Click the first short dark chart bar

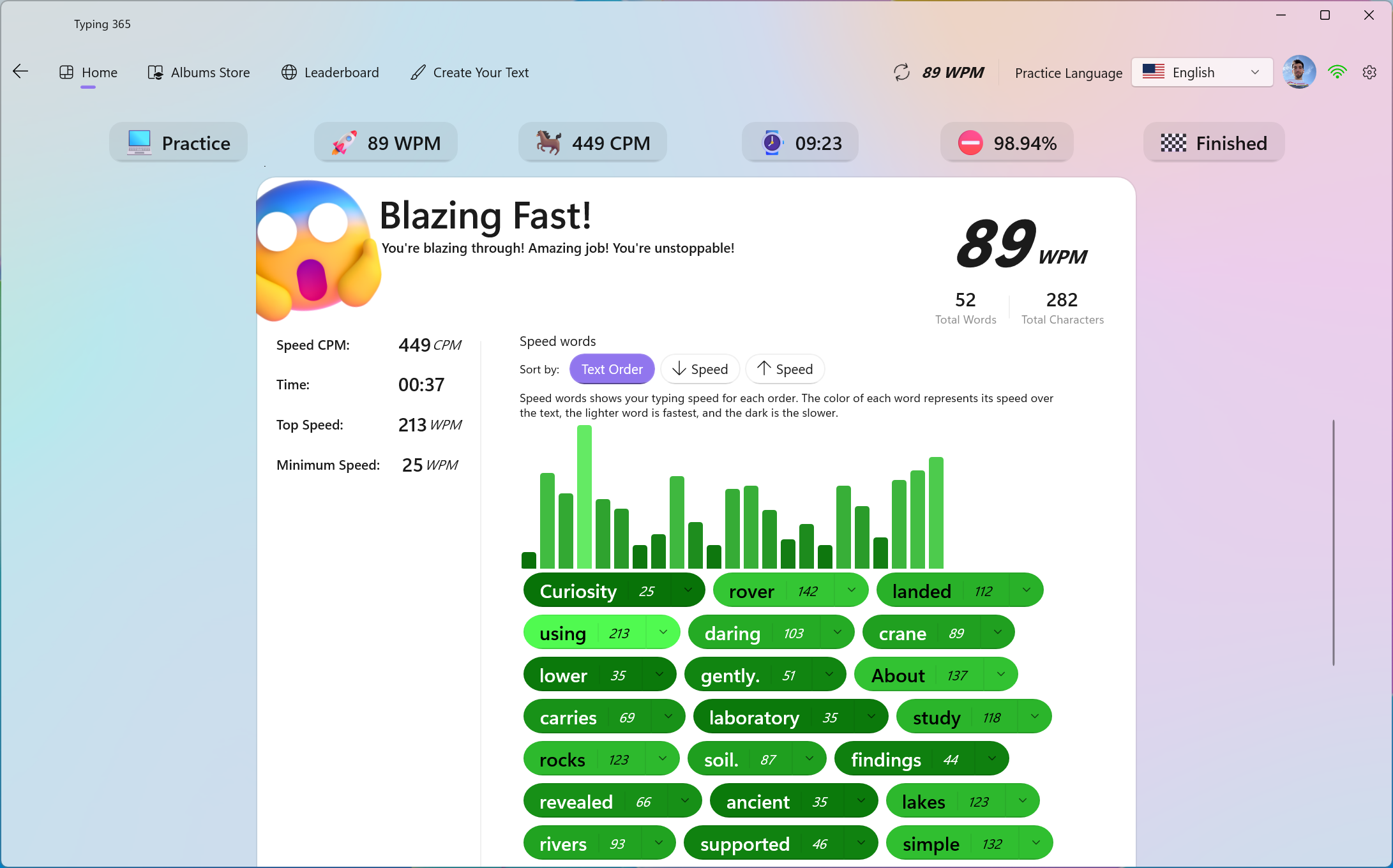point(529,560)
